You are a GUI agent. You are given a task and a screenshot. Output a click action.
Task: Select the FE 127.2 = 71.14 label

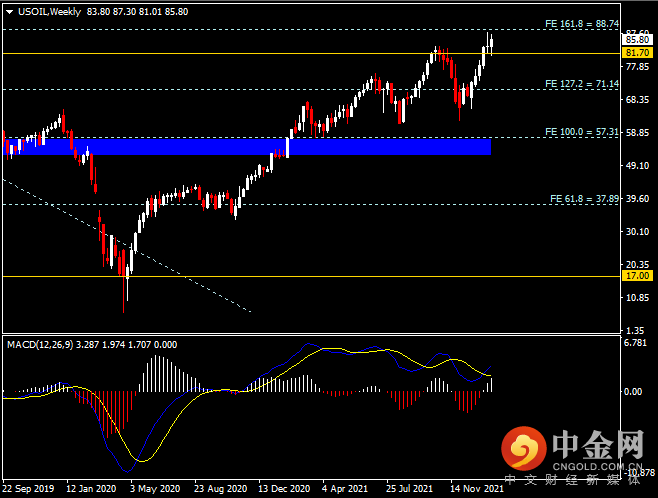click(582, 84)
